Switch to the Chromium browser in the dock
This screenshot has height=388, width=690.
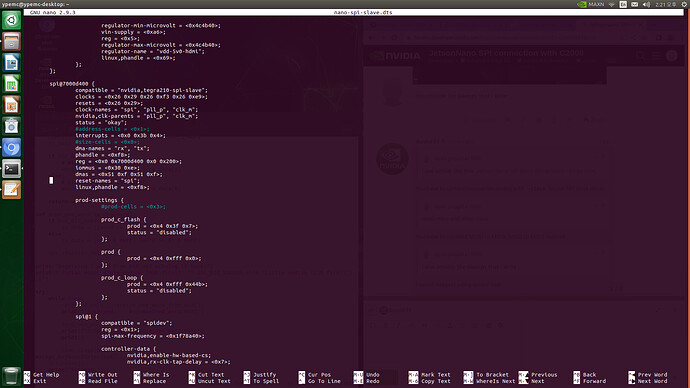[x=11, y=147]
